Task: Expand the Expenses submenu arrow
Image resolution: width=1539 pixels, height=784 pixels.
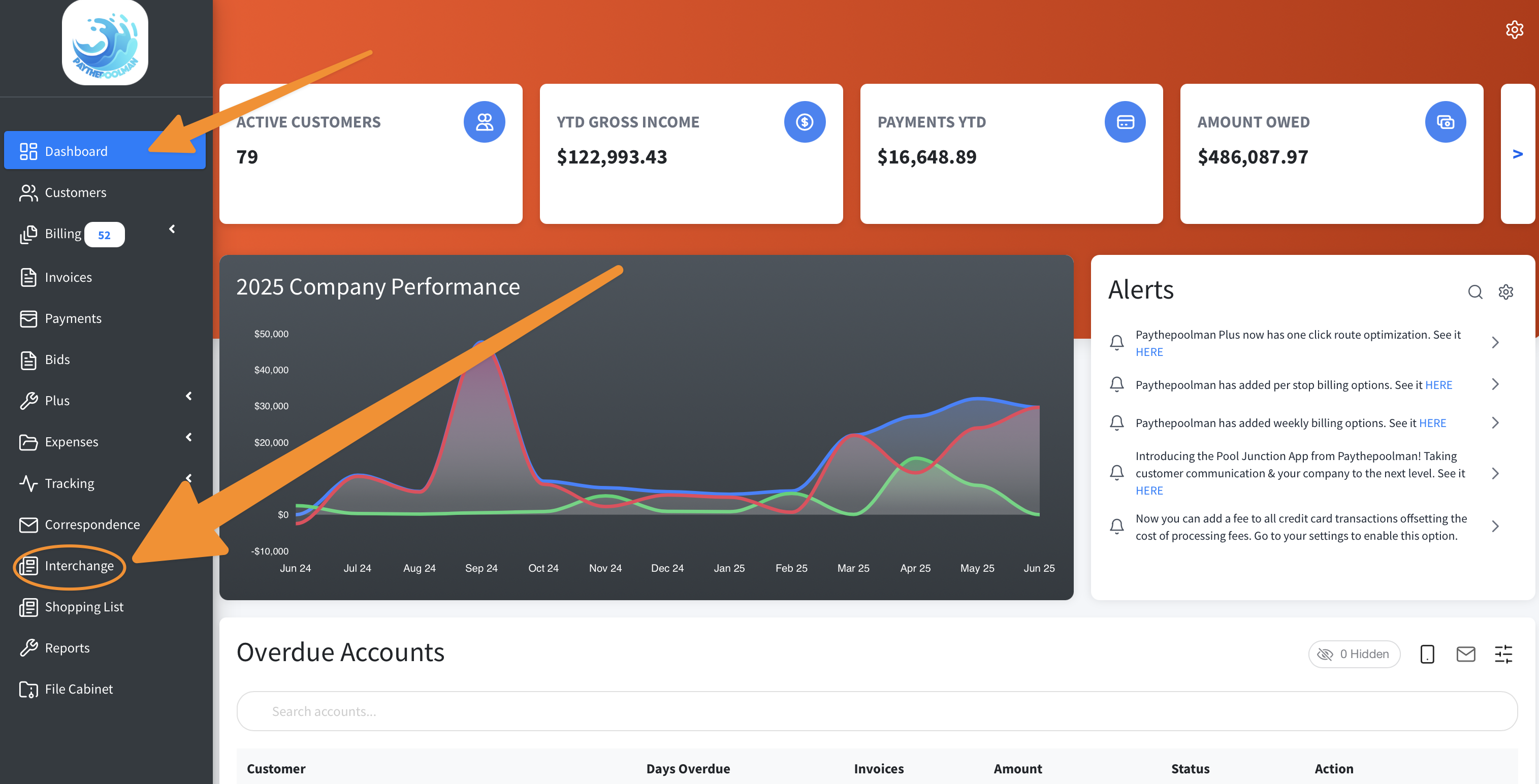Action: click(x=189, y=438)
